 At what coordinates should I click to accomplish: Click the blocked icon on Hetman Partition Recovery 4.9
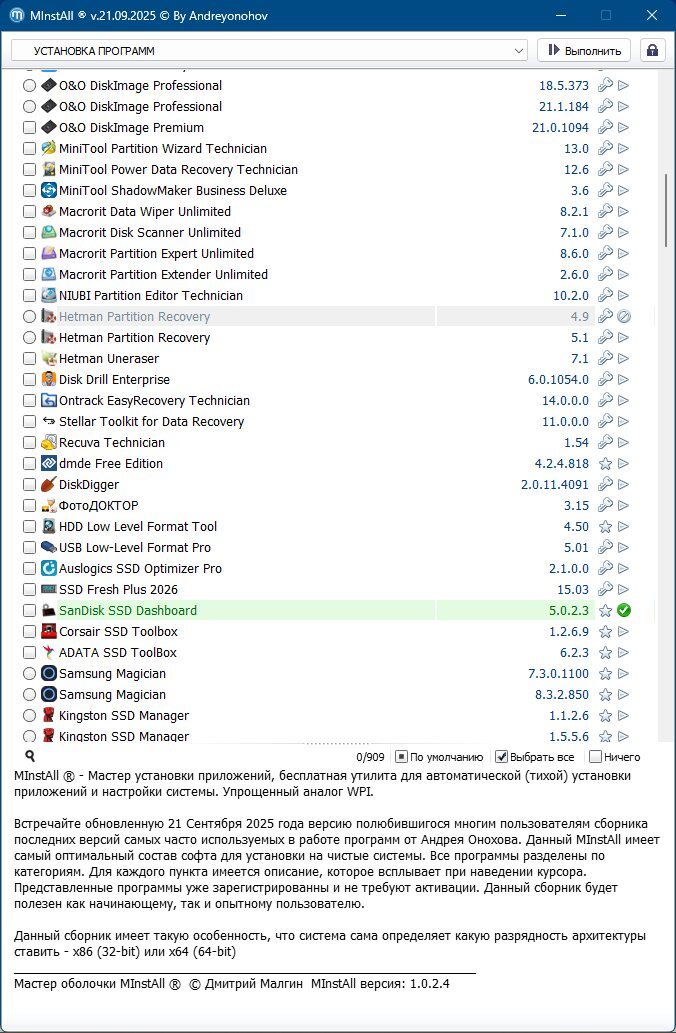point(624,316)
